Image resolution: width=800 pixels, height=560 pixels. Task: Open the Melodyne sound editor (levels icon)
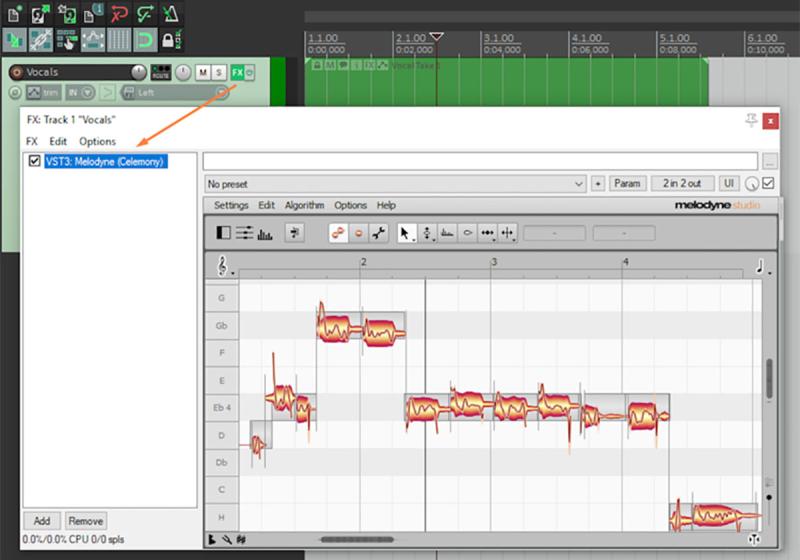[265, 233]
